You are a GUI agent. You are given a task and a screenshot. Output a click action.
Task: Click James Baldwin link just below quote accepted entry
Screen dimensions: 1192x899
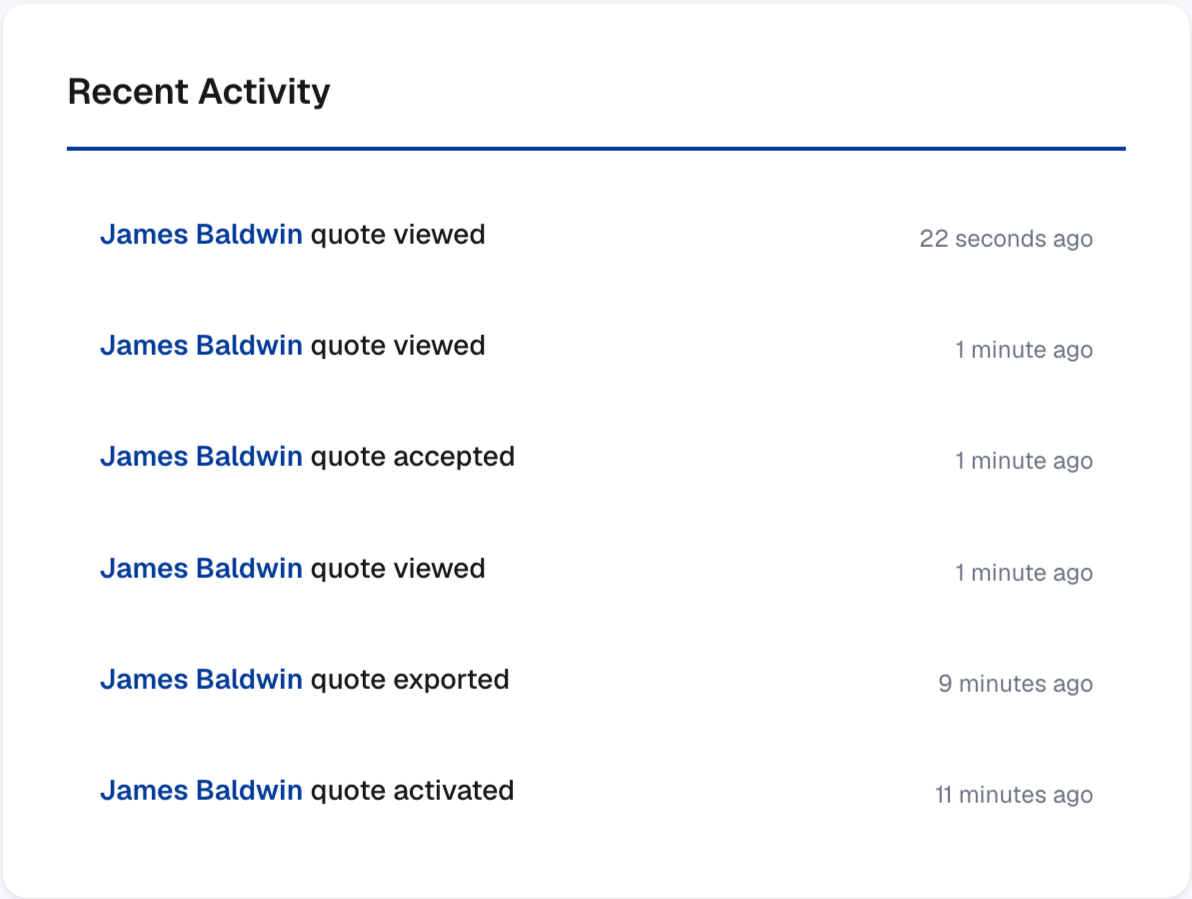coord(201,568)
